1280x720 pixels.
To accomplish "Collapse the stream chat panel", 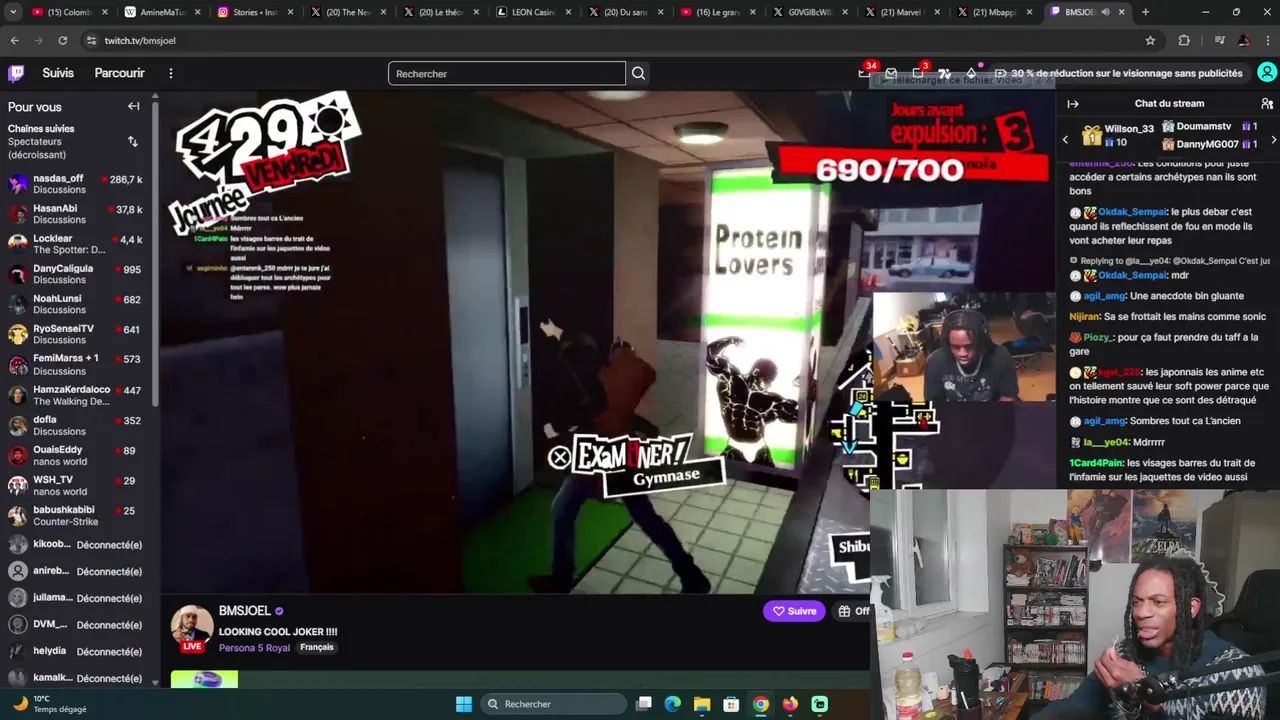I will 1073,104.
